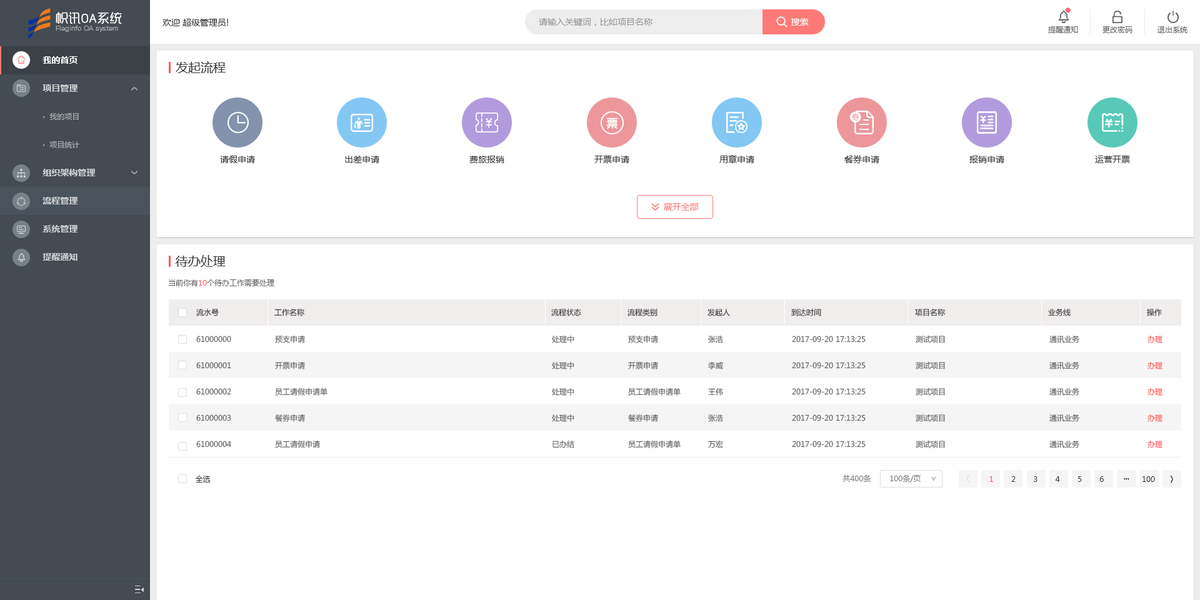The width and height of the screenshot is (1200, 600).
Task: Click 已办结 status in row 61000004
Action: pos(563,444)
